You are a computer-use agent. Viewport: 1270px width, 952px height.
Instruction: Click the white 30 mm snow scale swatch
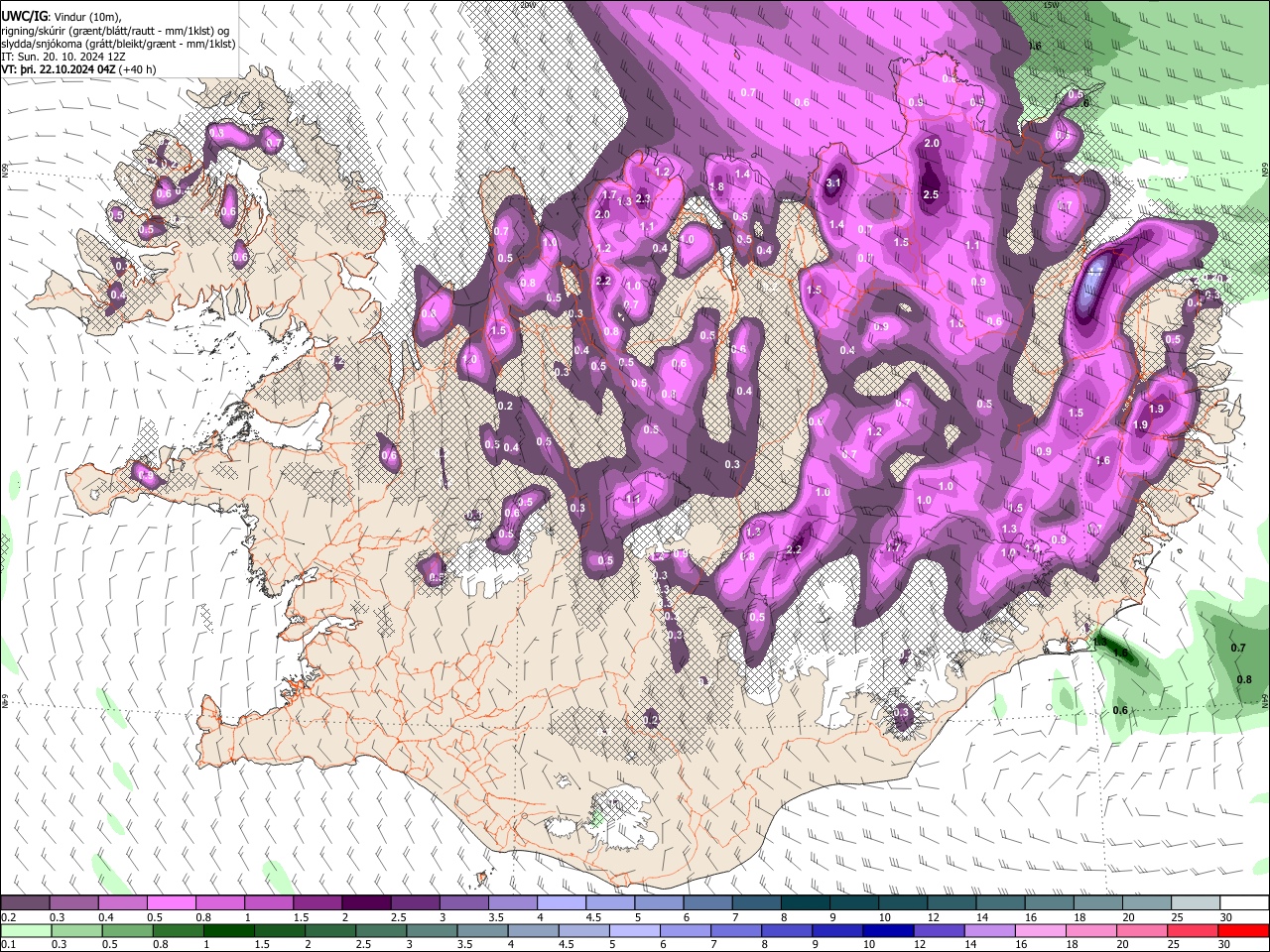tap(1244, 903)
